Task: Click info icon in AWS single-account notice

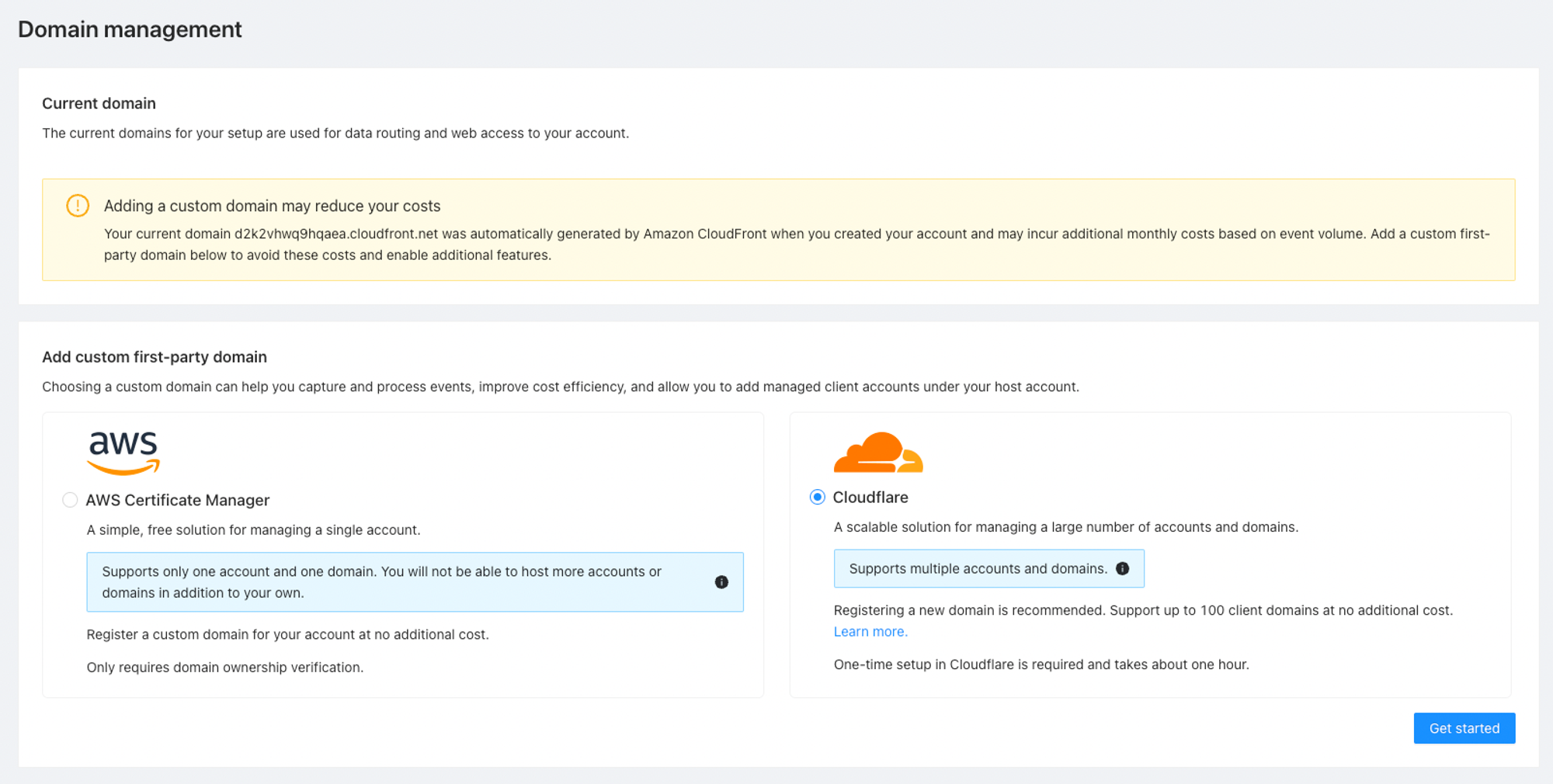Action: click(x=721, y=582)
